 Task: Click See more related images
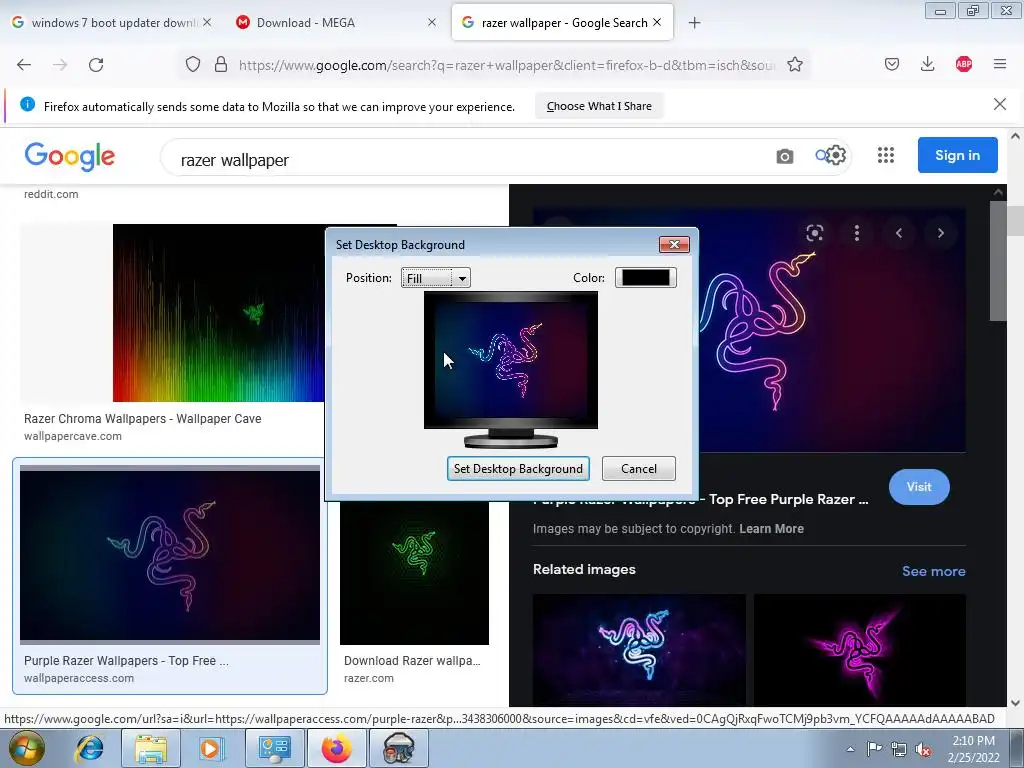pyautogui.click(x=933, y=571)
